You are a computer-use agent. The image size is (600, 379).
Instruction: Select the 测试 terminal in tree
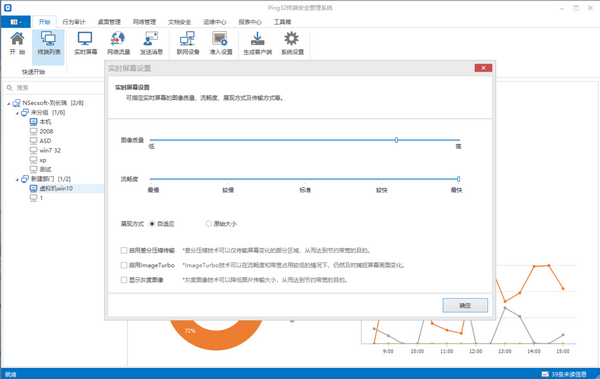45,169
